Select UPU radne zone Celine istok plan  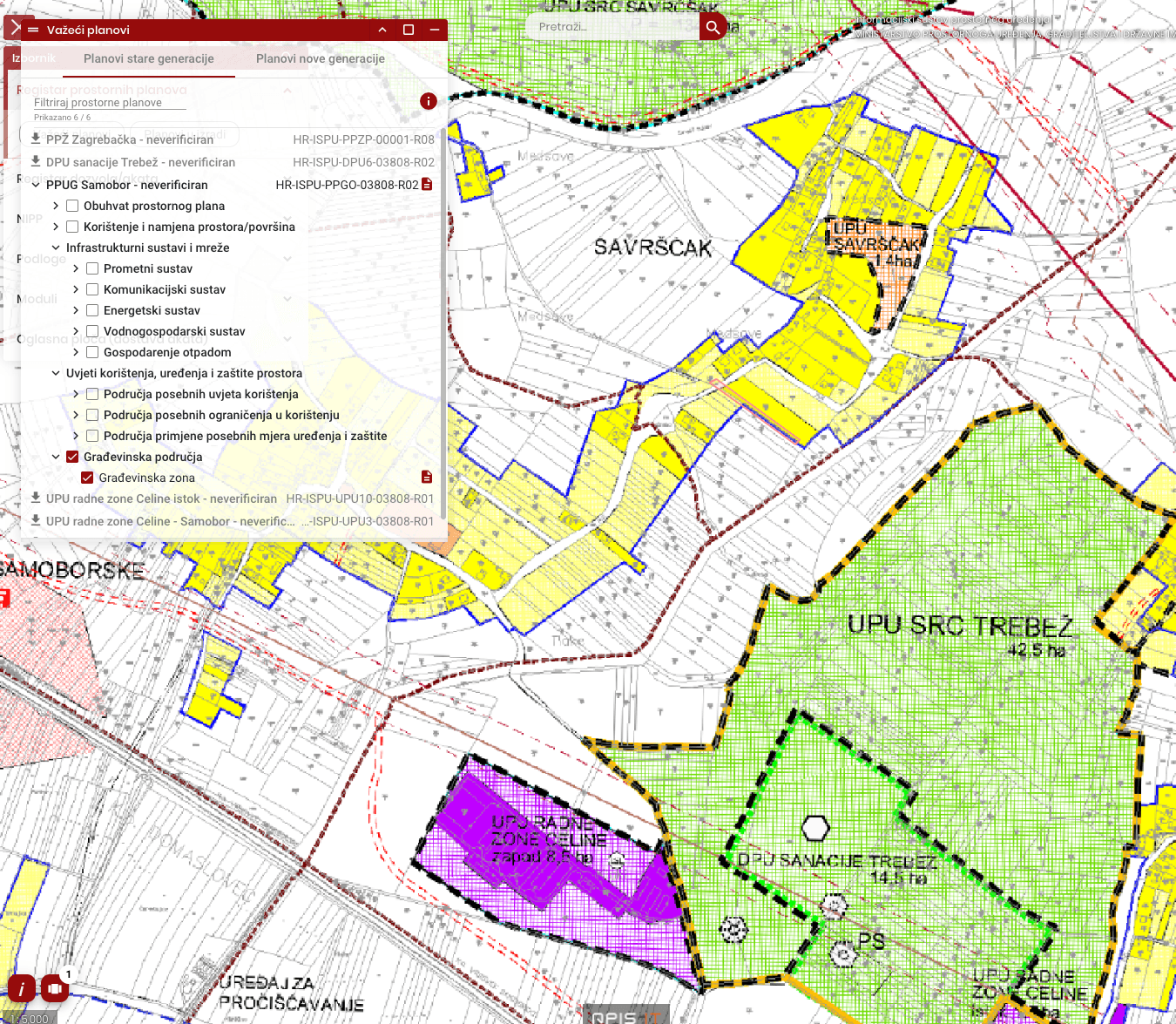[x=161, y=498]
